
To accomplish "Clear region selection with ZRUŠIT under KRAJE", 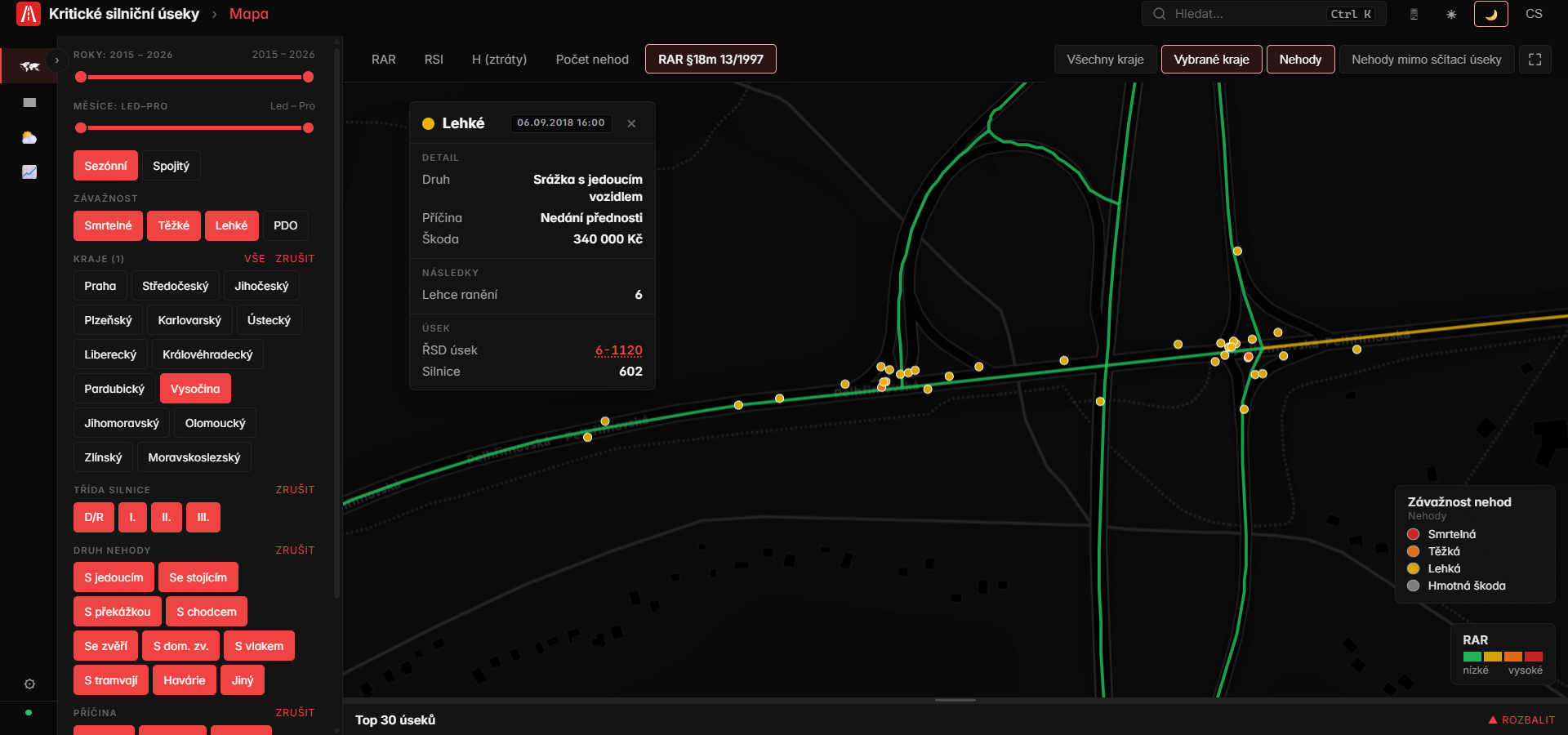I will [295, 258].
